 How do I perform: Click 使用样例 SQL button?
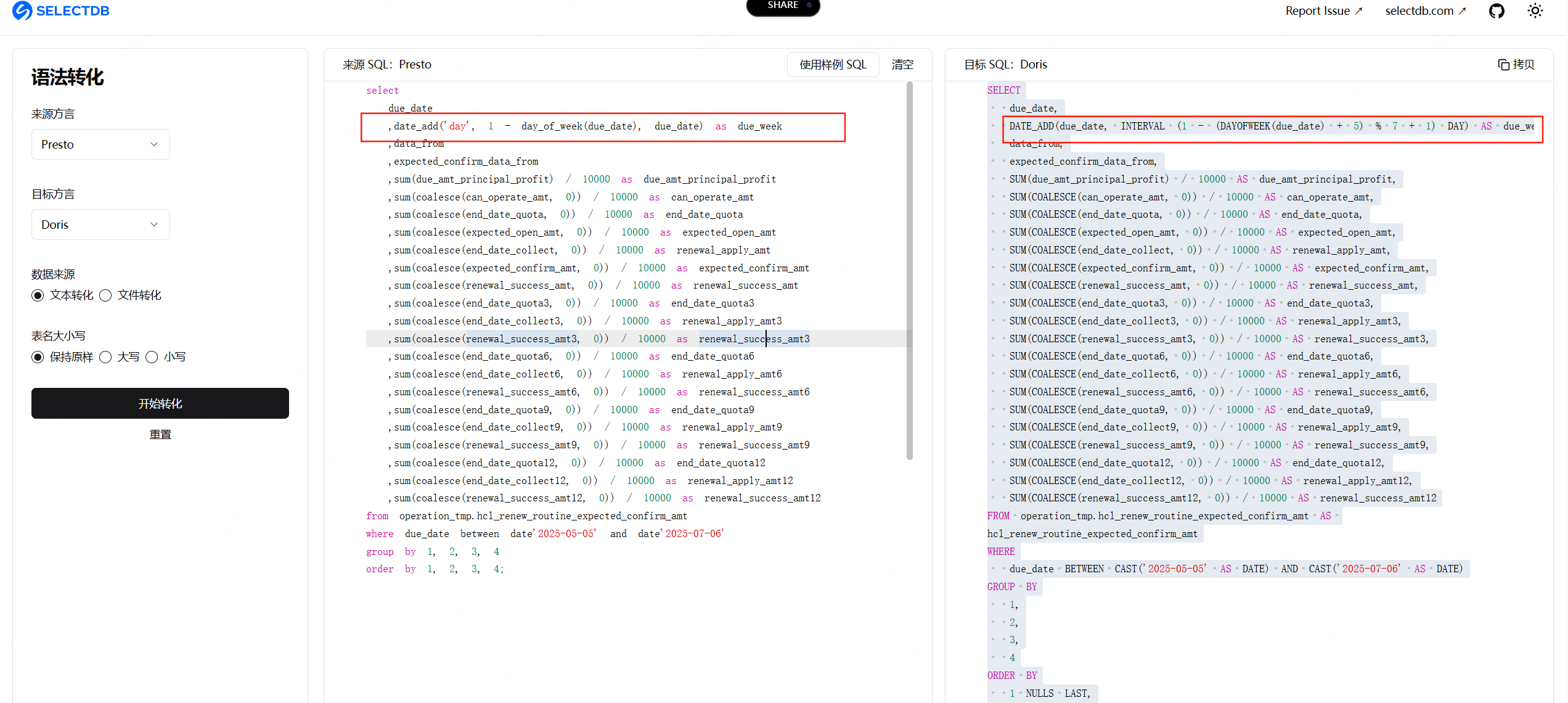pos(833,65)
